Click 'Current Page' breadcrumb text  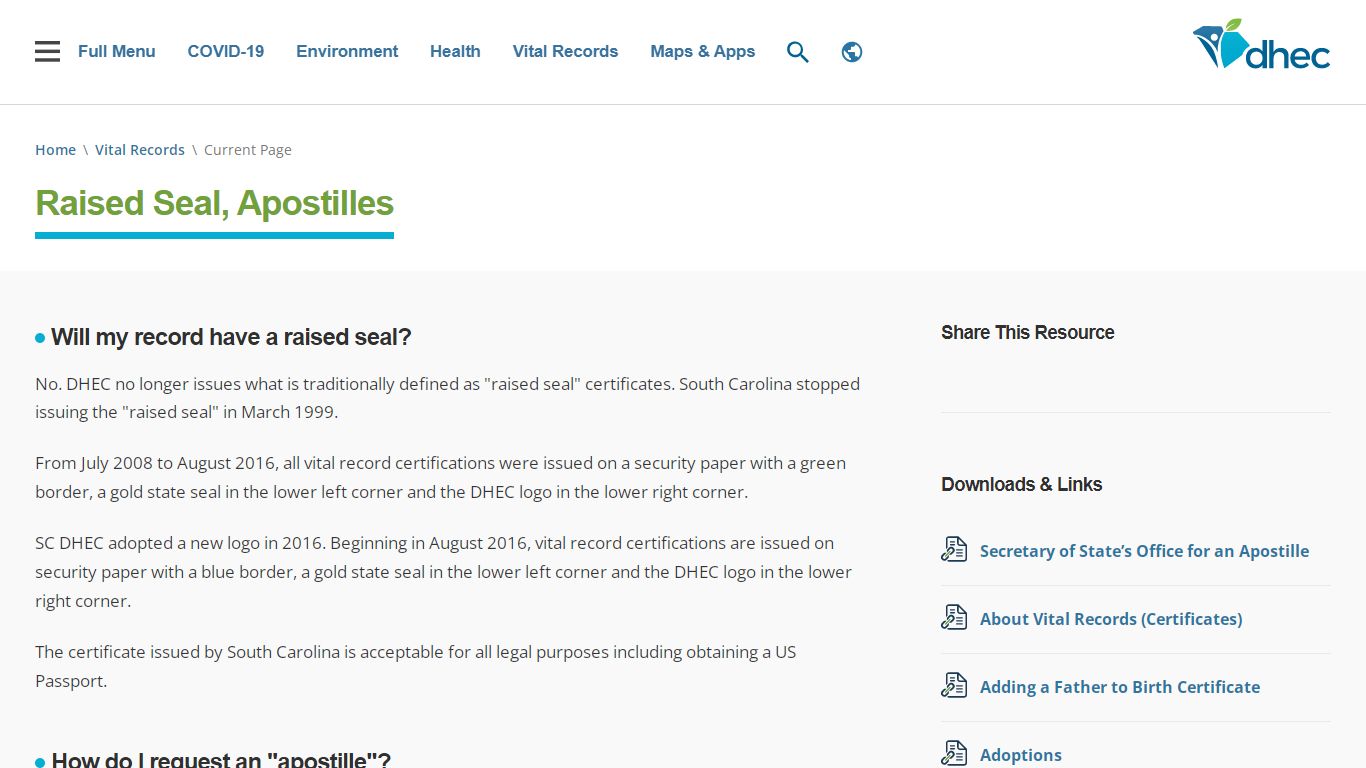248,150
